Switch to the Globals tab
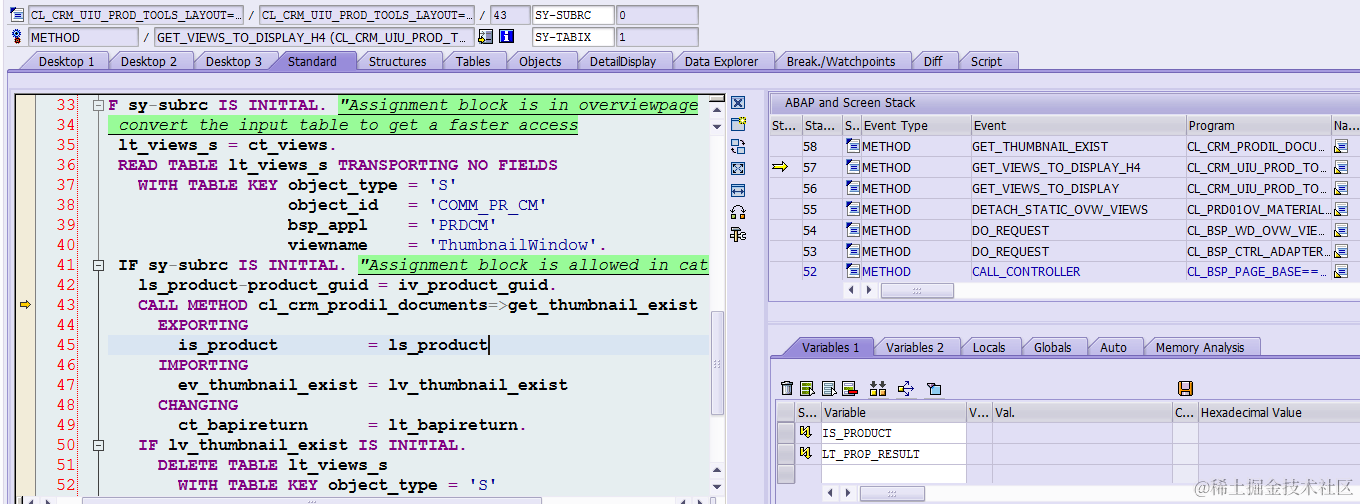 tap(1053, 348)
